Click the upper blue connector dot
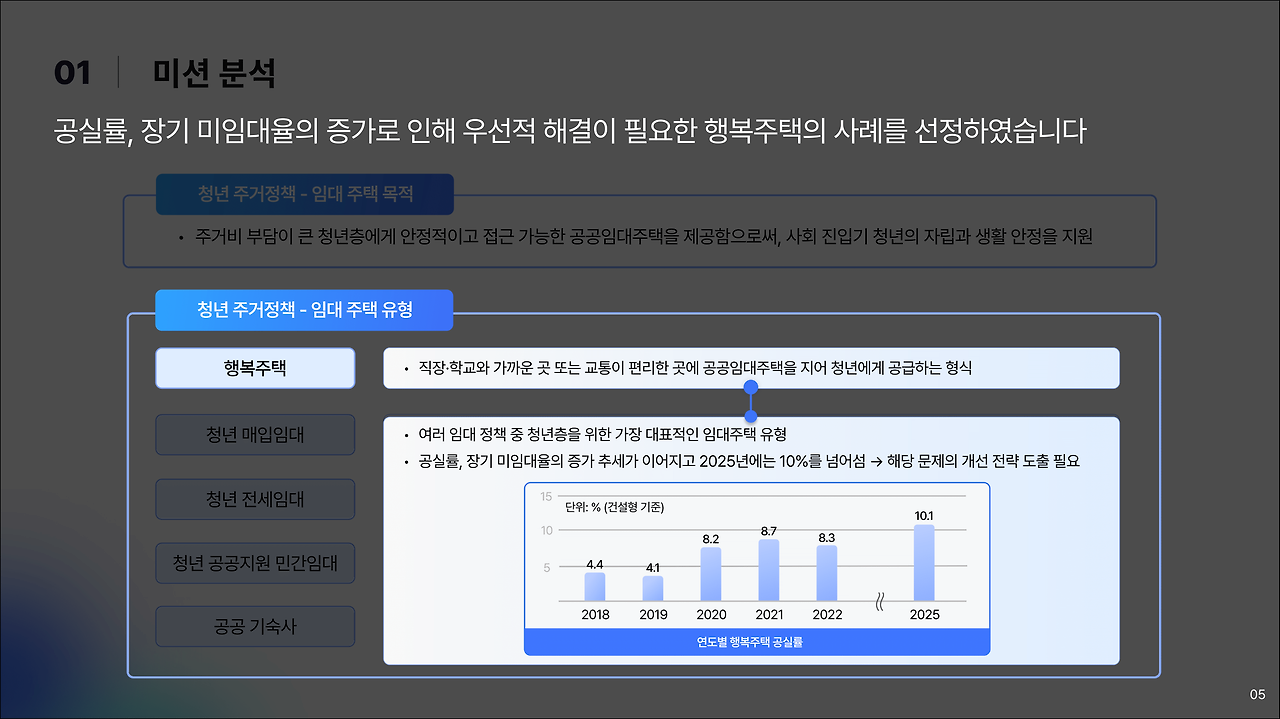Image resolution: width=1280 pixels, height=719 pixels. coord(750,385)
